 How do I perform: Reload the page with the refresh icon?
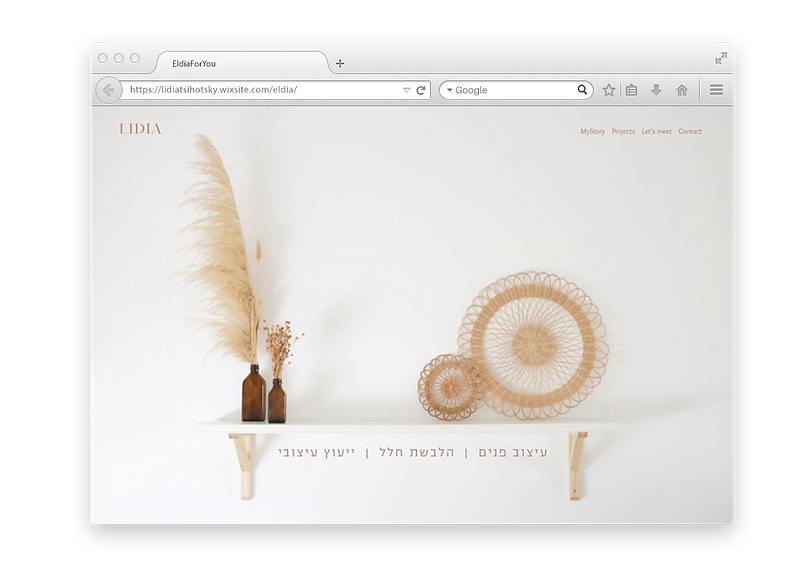point(421,90)
